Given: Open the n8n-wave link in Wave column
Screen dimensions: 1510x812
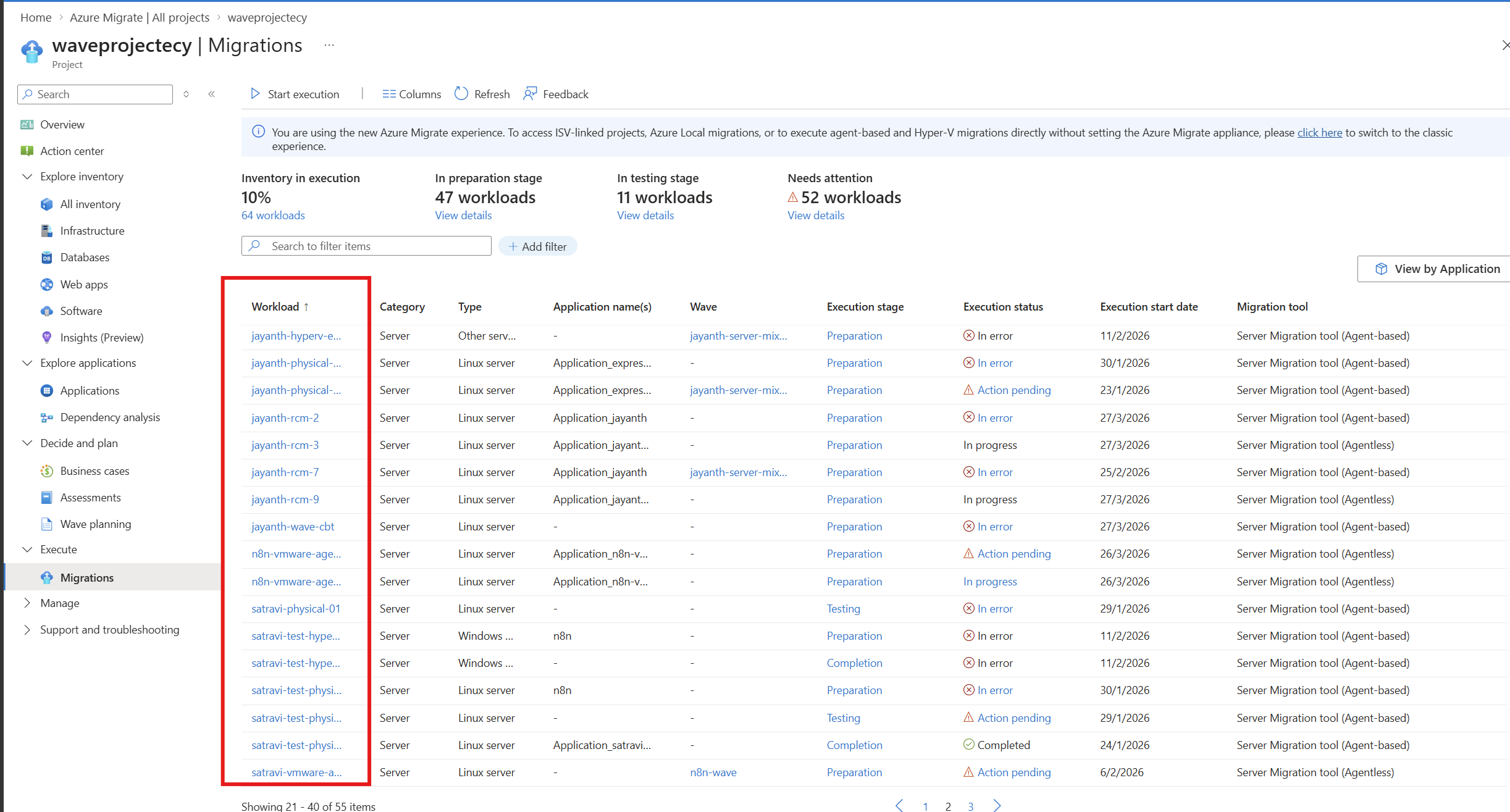Looking at the screenshot, I should coord(713,772).
